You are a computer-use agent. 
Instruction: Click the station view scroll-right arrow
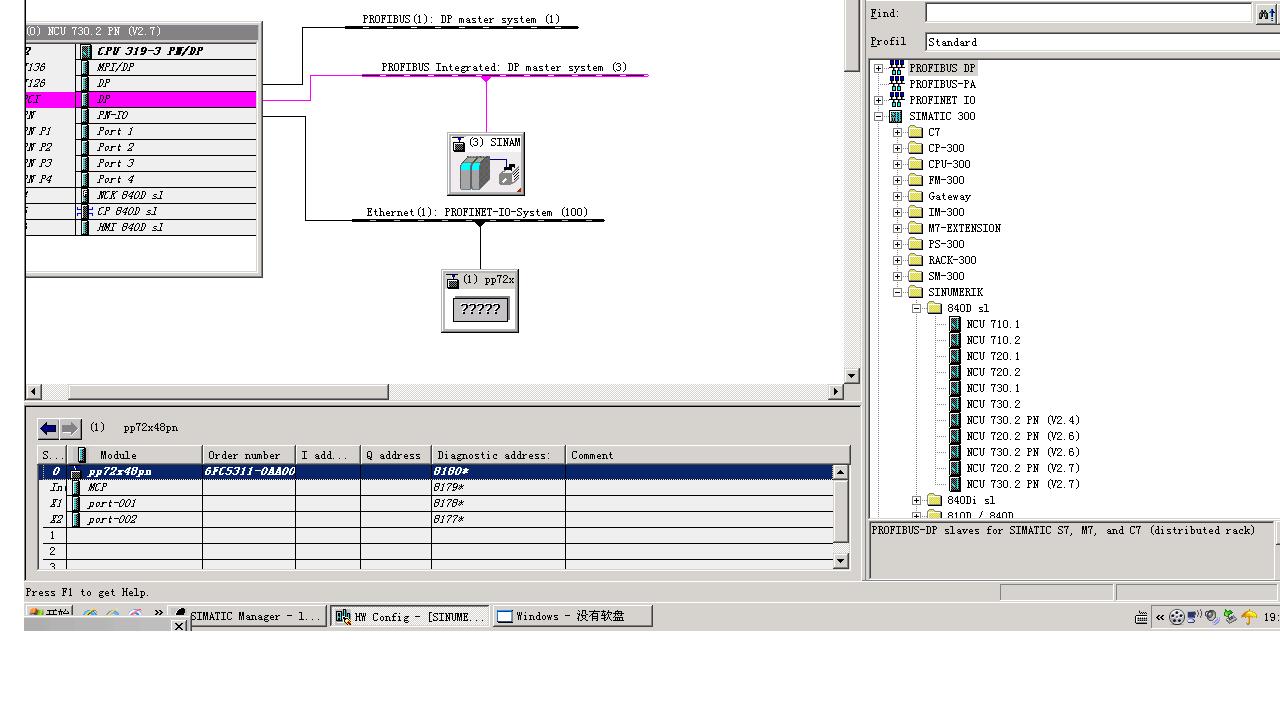[836, 392]
